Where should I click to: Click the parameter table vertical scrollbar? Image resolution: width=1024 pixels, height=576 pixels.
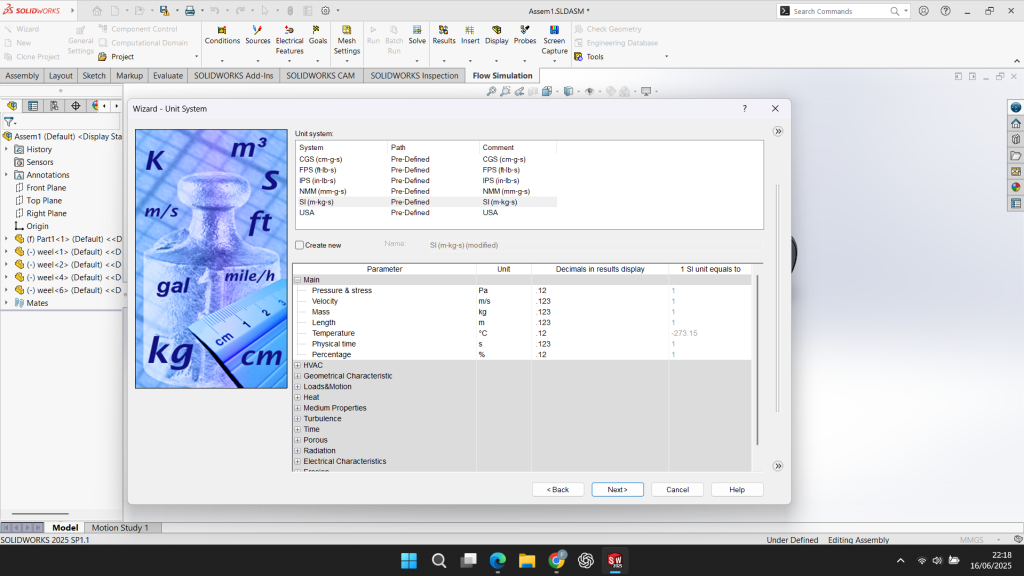(x=757, y=360)
